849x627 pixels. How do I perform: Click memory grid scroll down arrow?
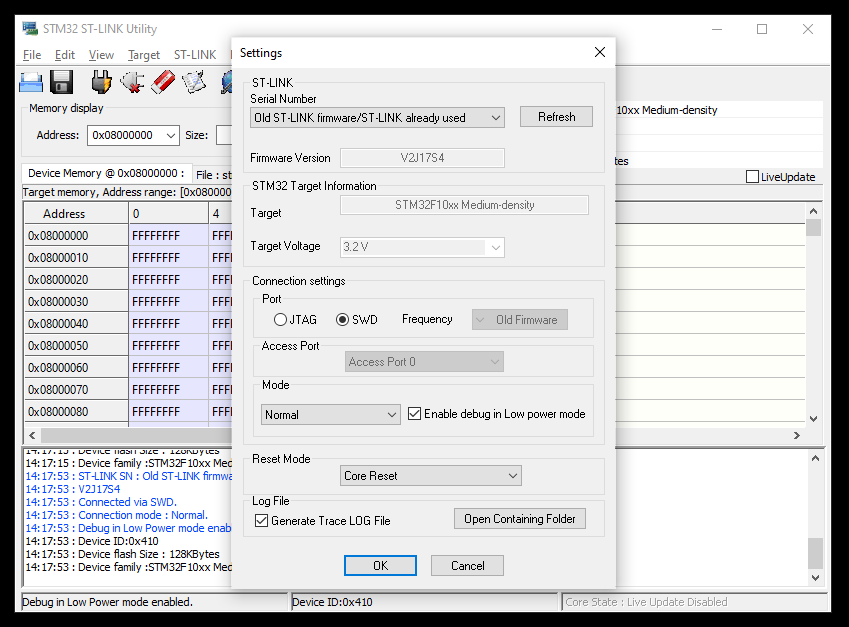click(813, 419)
